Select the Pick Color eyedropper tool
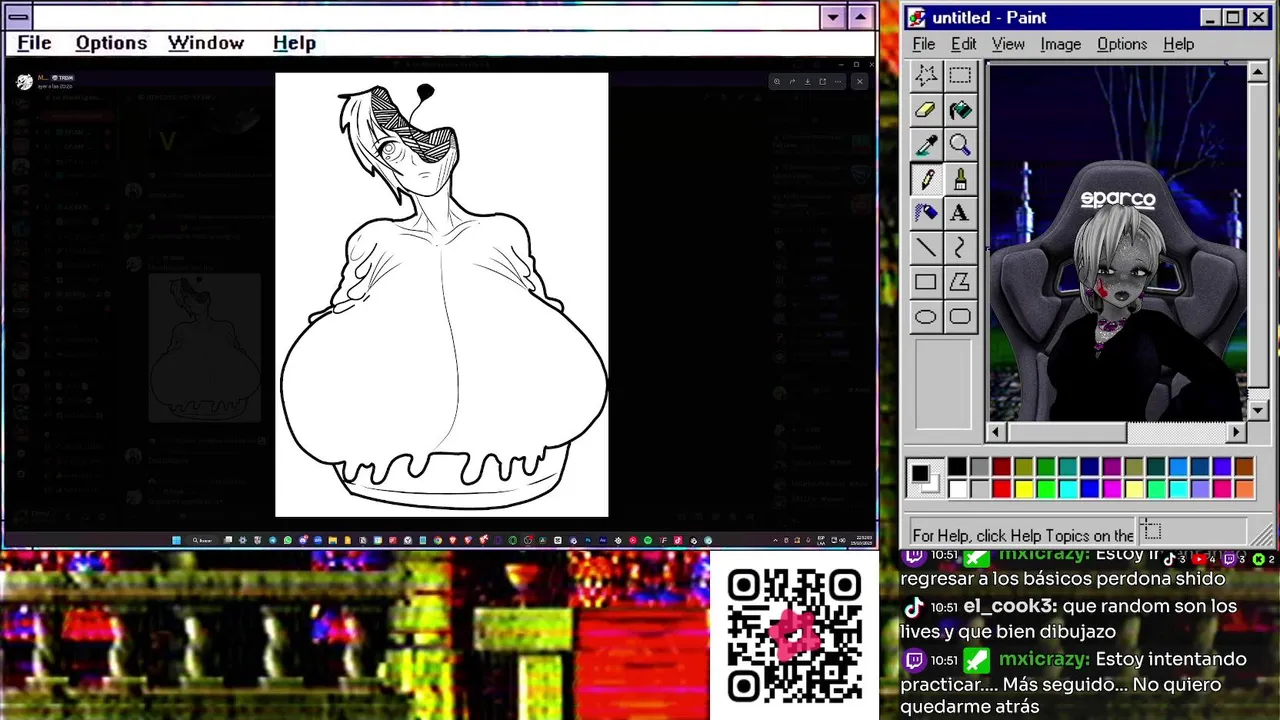The height and width of the screenshot is (720, 1280). pos(926,145)
